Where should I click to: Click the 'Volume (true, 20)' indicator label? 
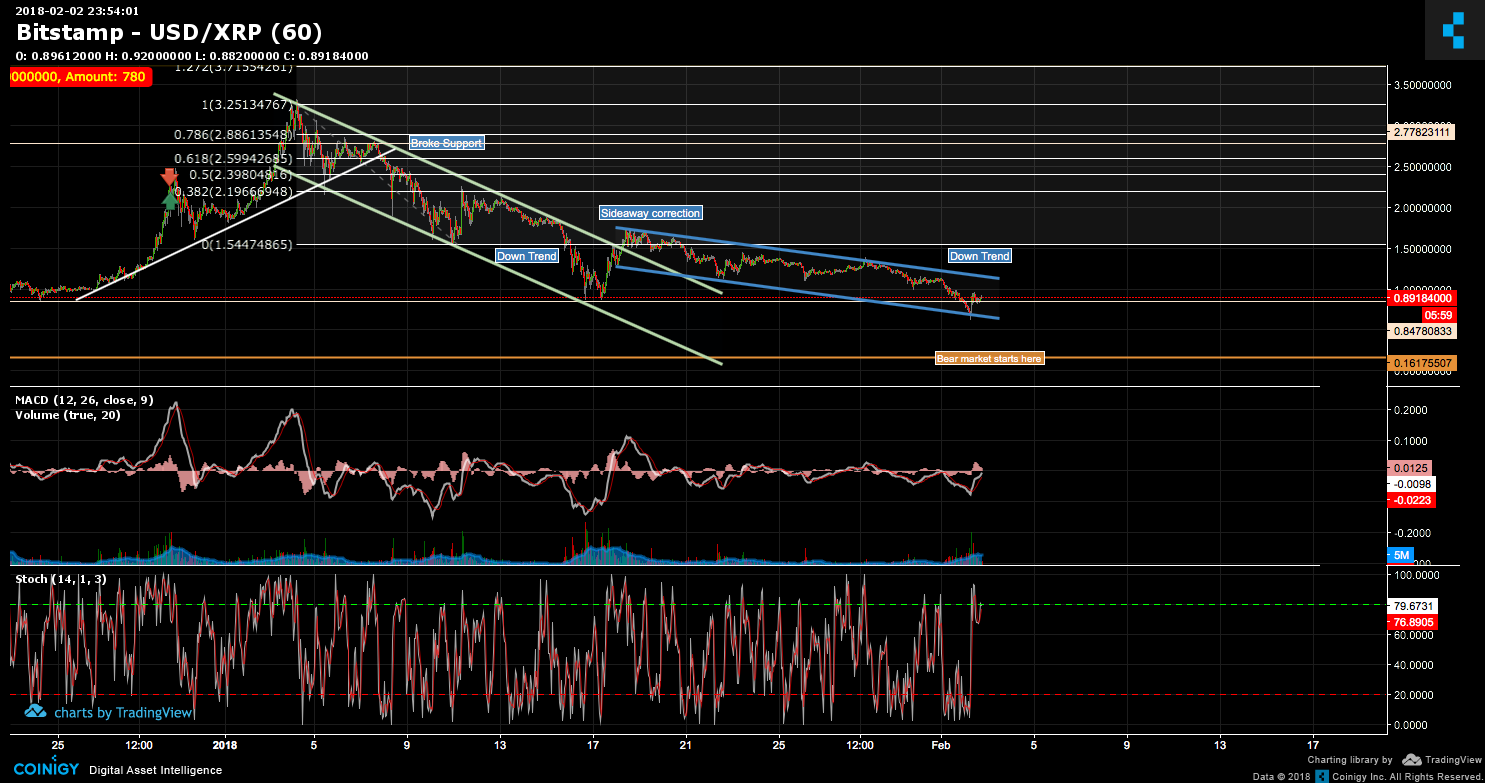tap(68, 414)
